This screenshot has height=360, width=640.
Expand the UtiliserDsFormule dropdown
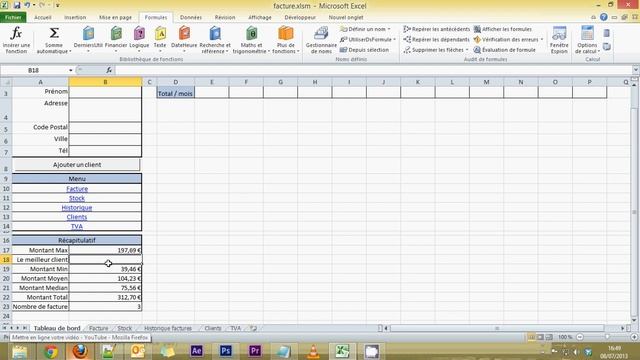395,40
